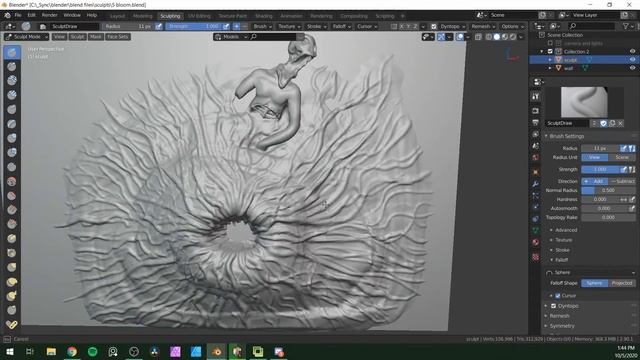Image resolution: width=640 pixels, height=360 pixels.
Task: Open the Material properties tab
Action: pos(536,242)
